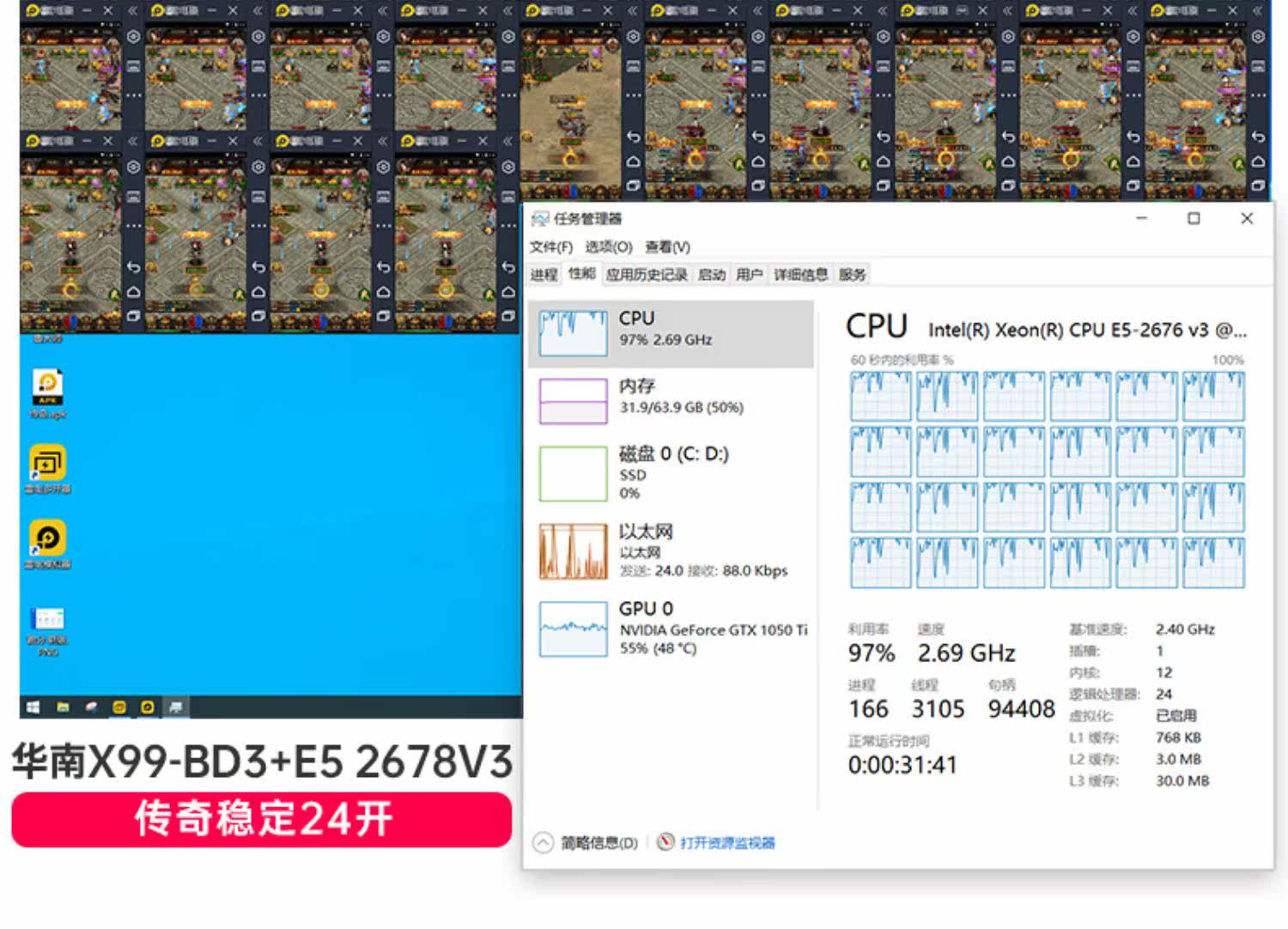Click the base speed value 2.40 GHz
1288x929 pixels.
pyautogui.click(x=1185, y=629)
